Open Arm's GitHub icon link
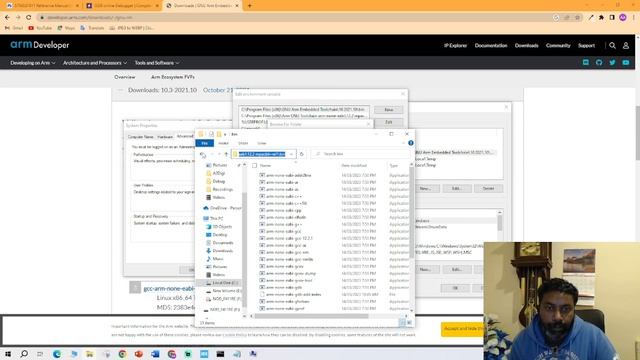The height and width of the screenshot is (360, 640). coord(599,62)
